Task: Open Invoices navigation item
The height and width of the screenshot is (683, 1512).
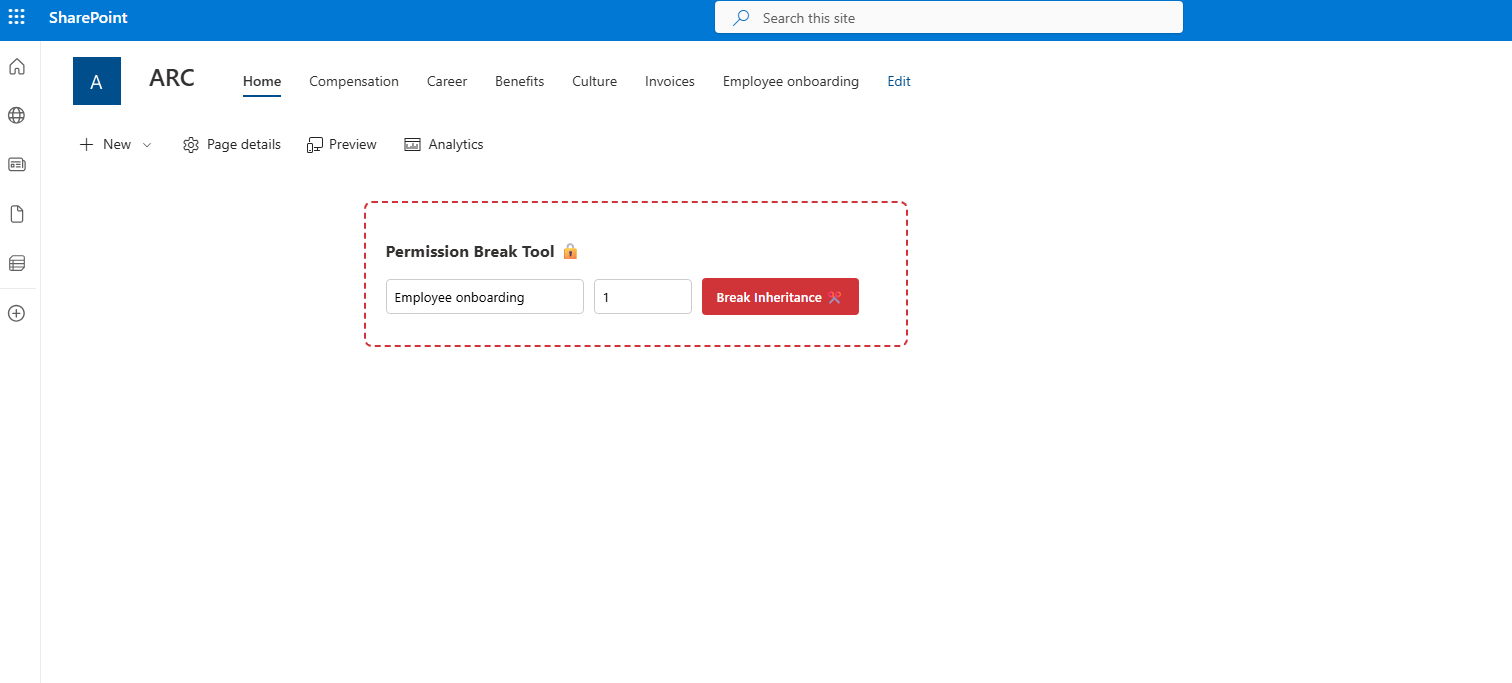Action: [x=669, y=82]
